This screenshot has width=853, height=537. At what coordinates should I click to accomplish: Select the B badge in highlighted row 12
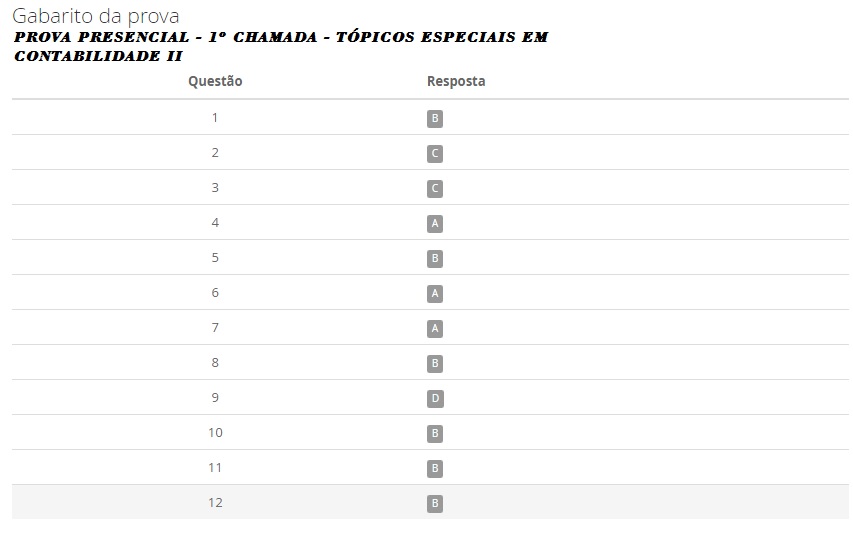[x=435, y=504]
